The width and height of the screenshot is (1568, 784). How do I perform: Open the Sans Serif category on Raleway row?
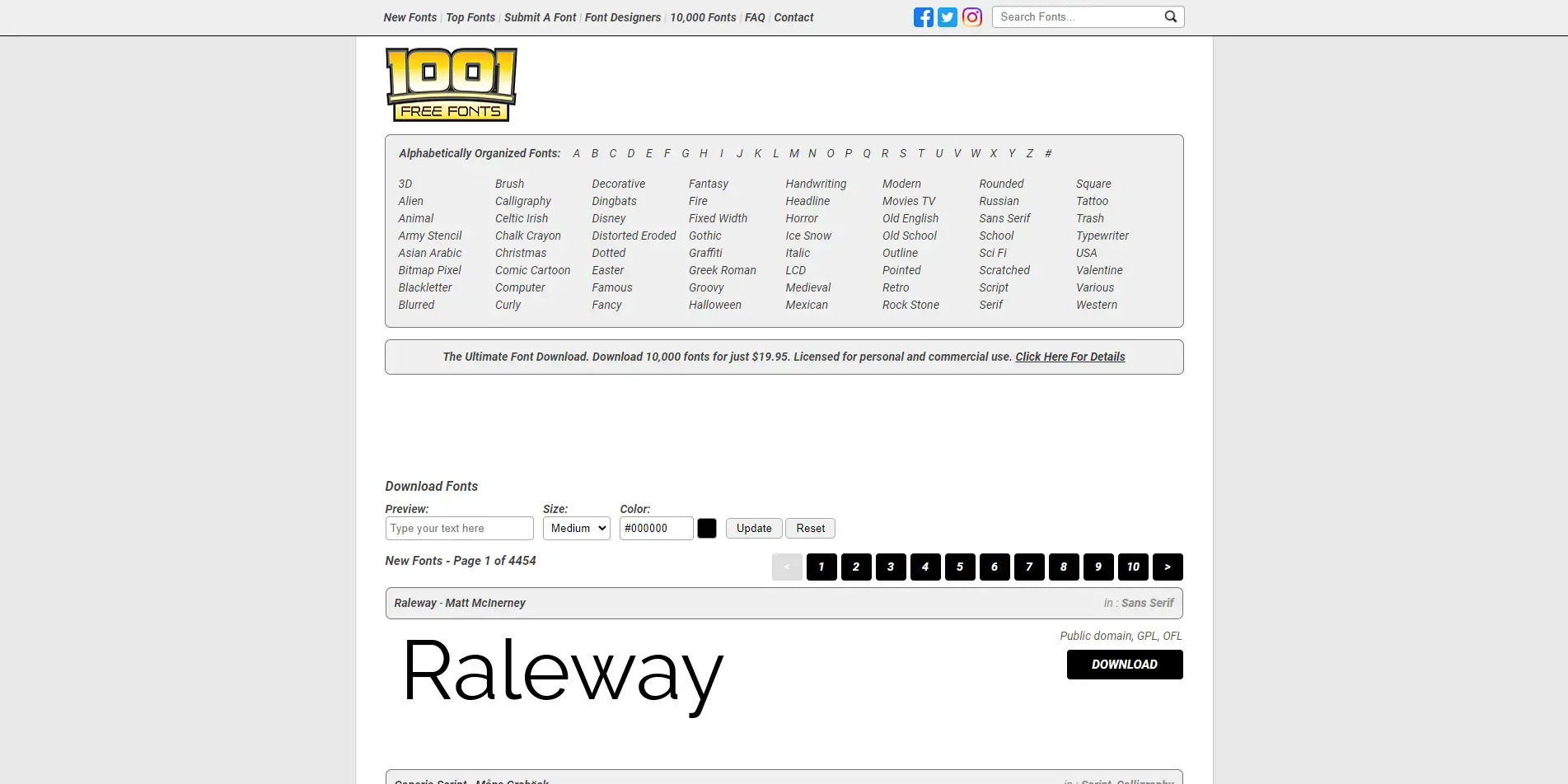click(x=1147, y=603)
